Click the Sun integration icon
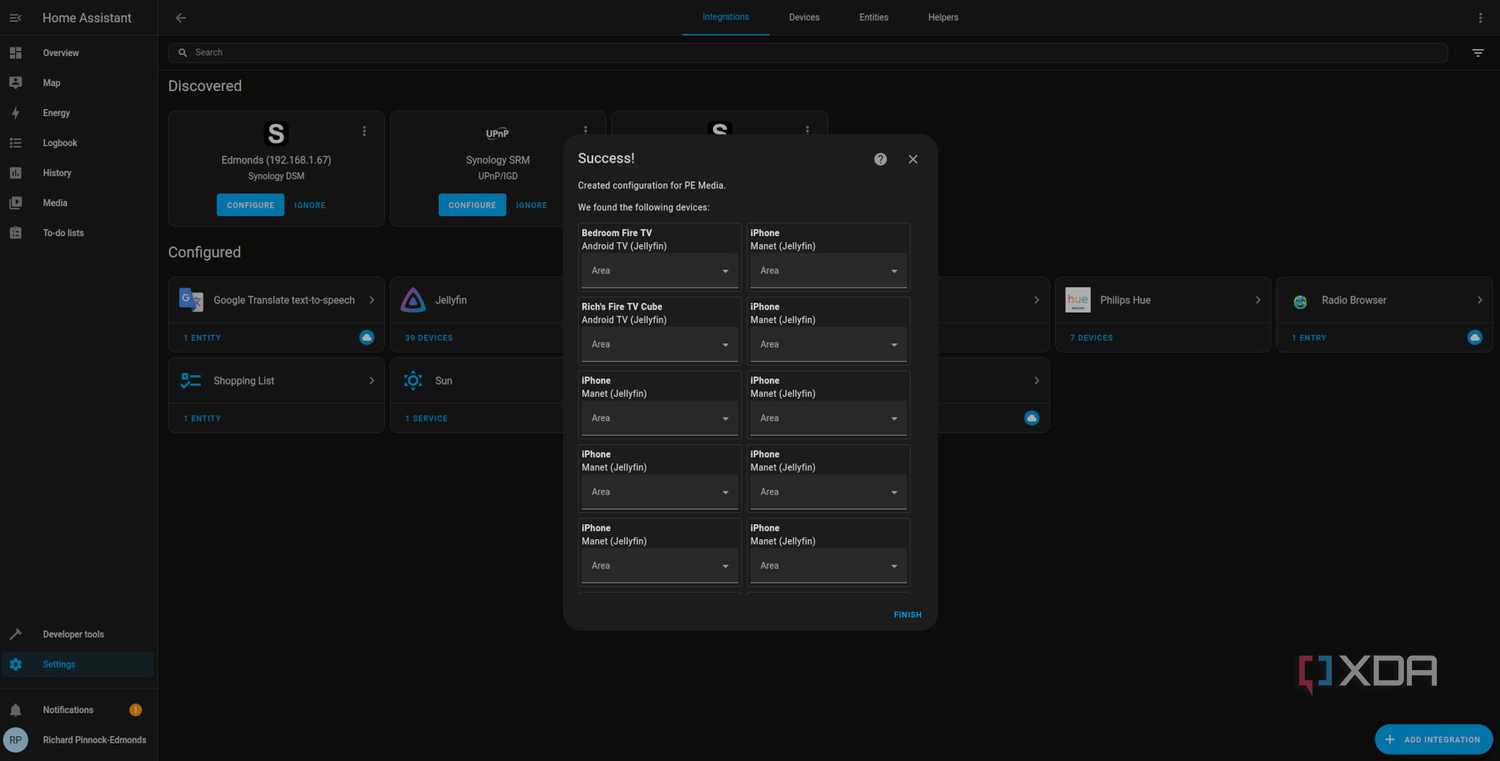1500x761 pixels. point(413,381)
